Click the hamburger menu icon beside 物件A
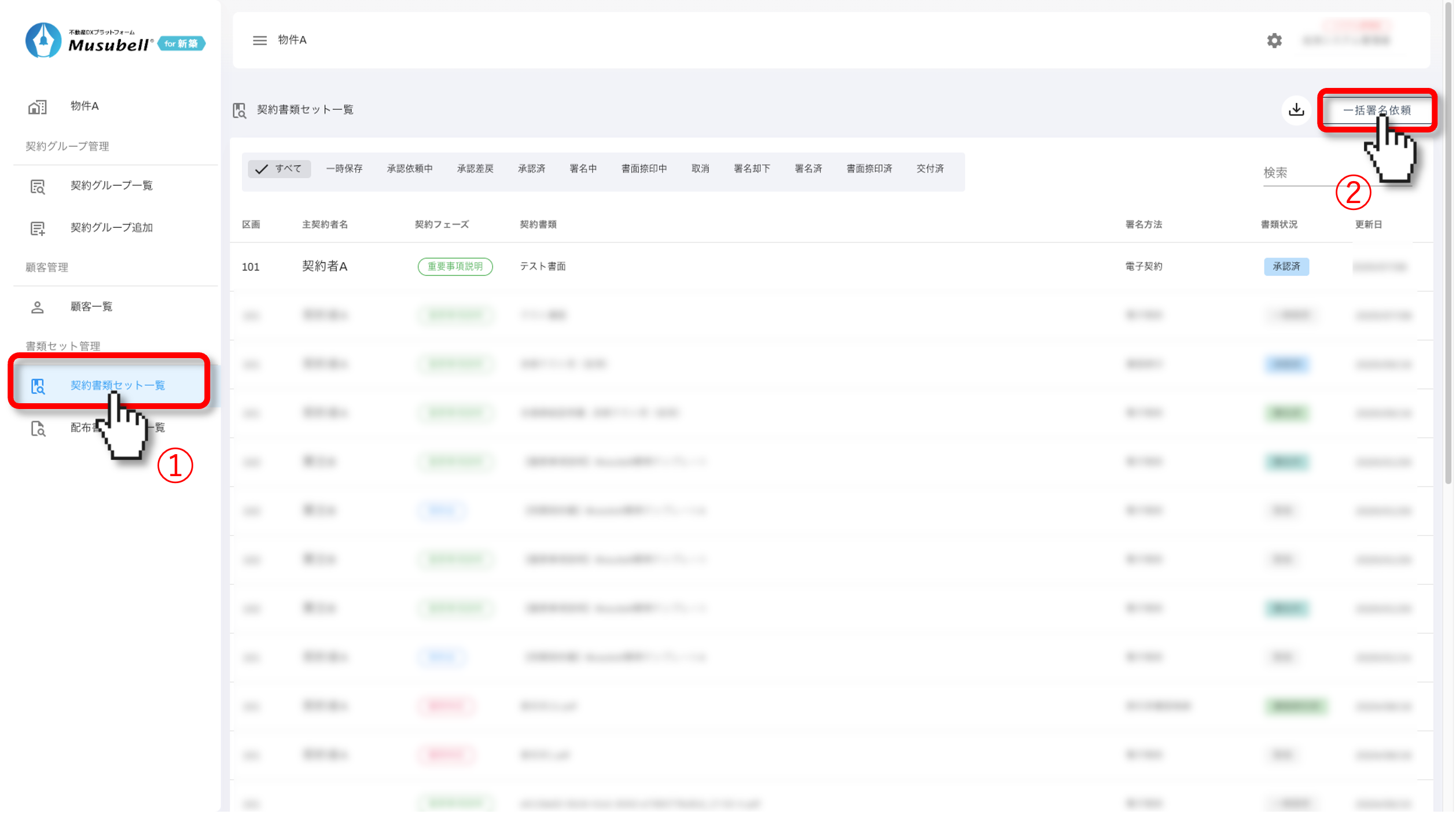 click(259, 40)
